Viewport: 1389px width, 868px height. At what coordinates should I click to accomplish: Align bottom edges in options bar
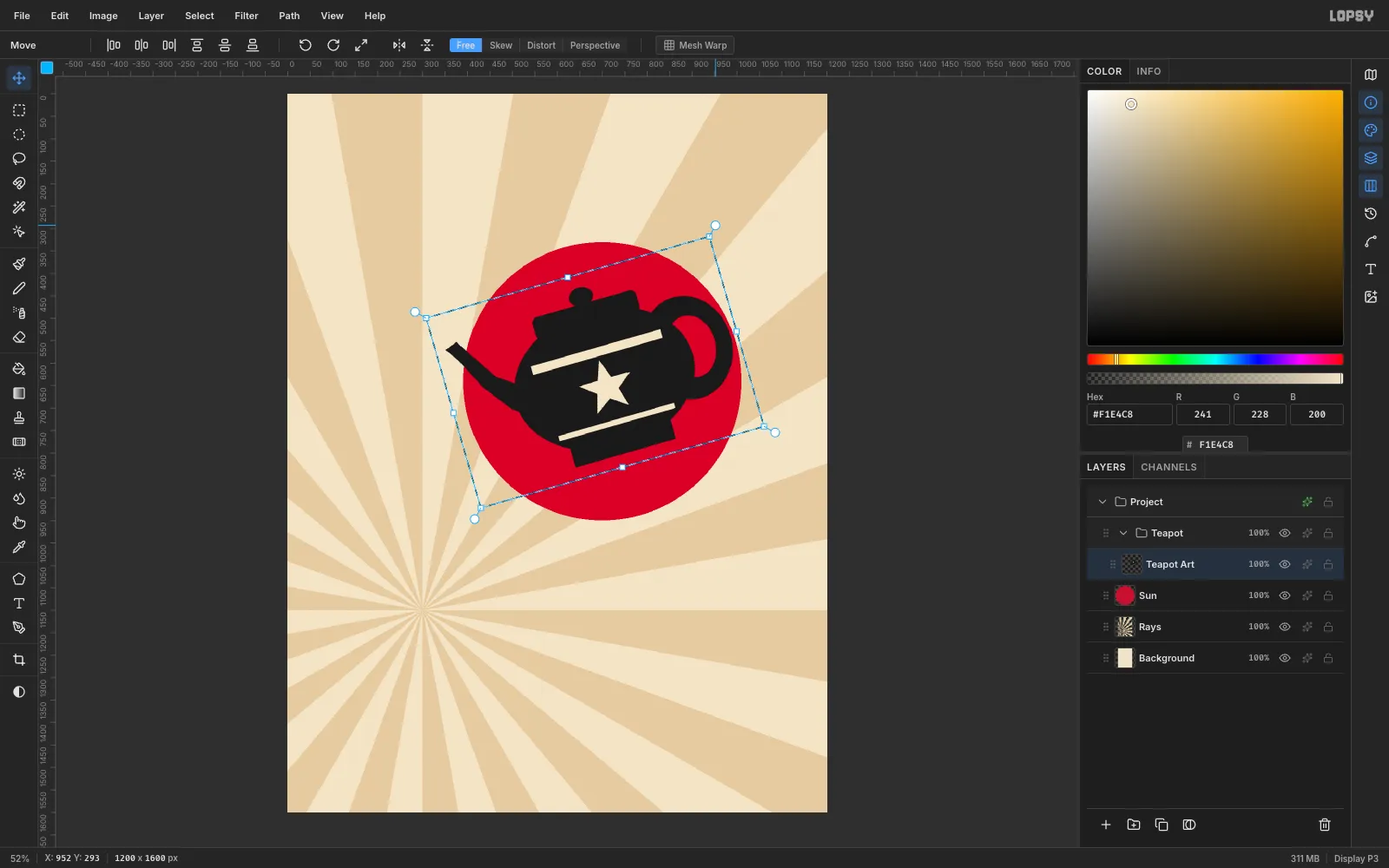coord(253,45)
